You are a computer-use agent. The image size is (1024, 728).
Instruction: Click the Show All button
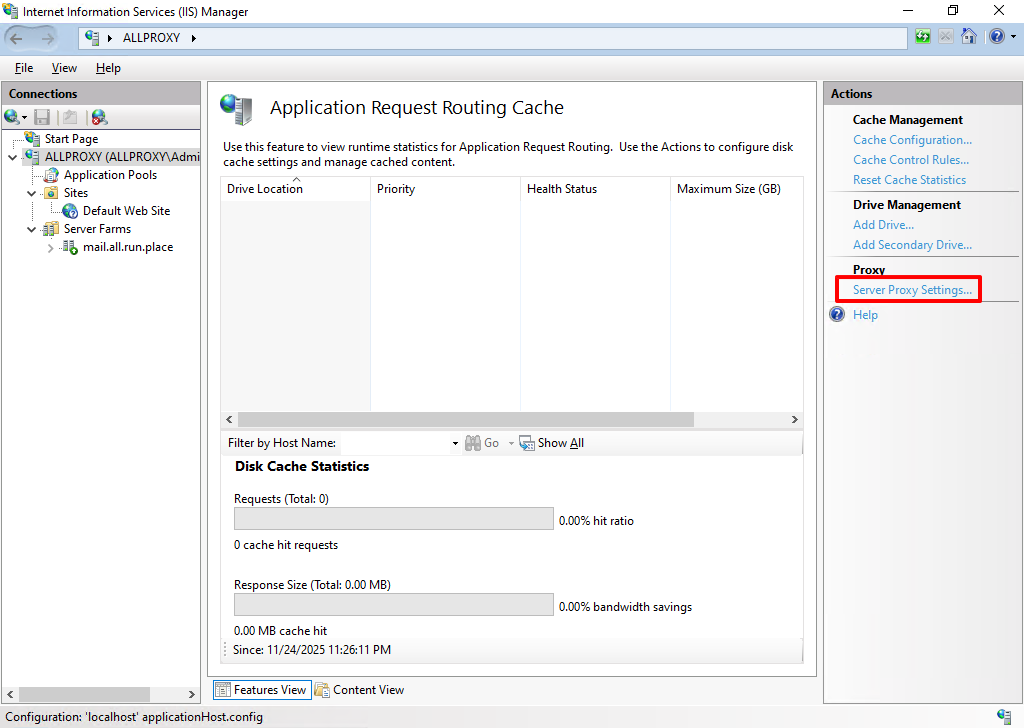(x=552, y=443)
